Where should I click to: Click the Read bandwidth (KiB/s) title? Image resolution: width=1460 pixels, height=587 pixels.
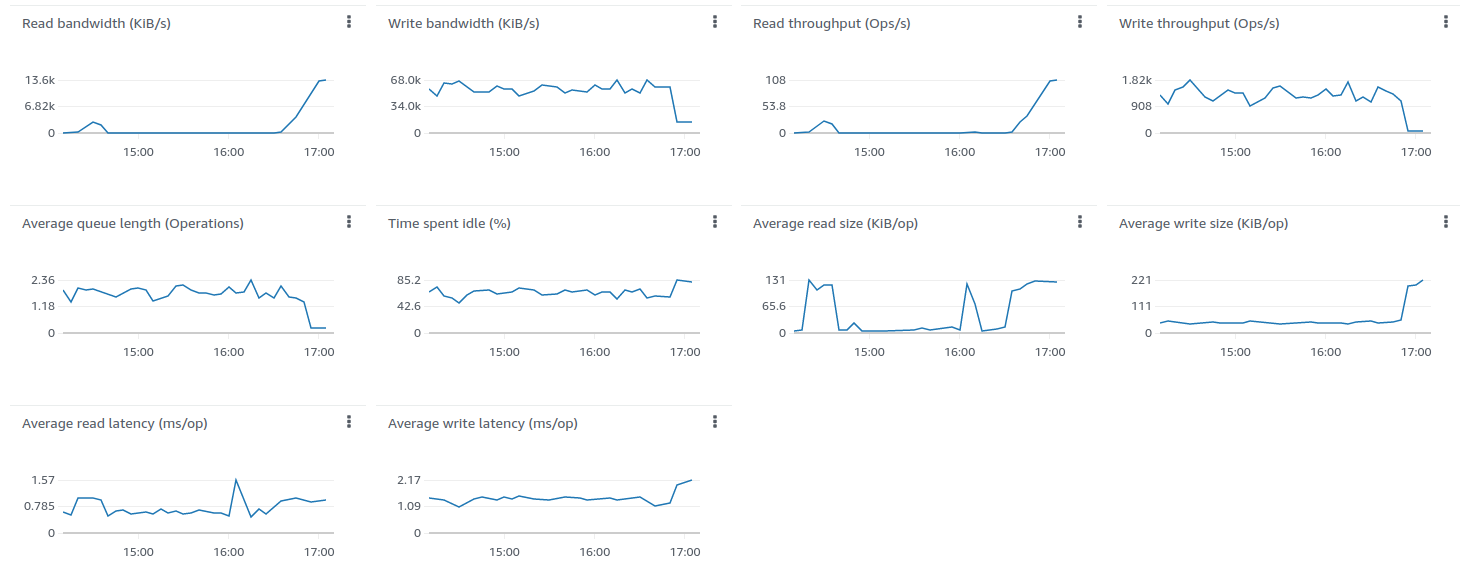point(96,23)
